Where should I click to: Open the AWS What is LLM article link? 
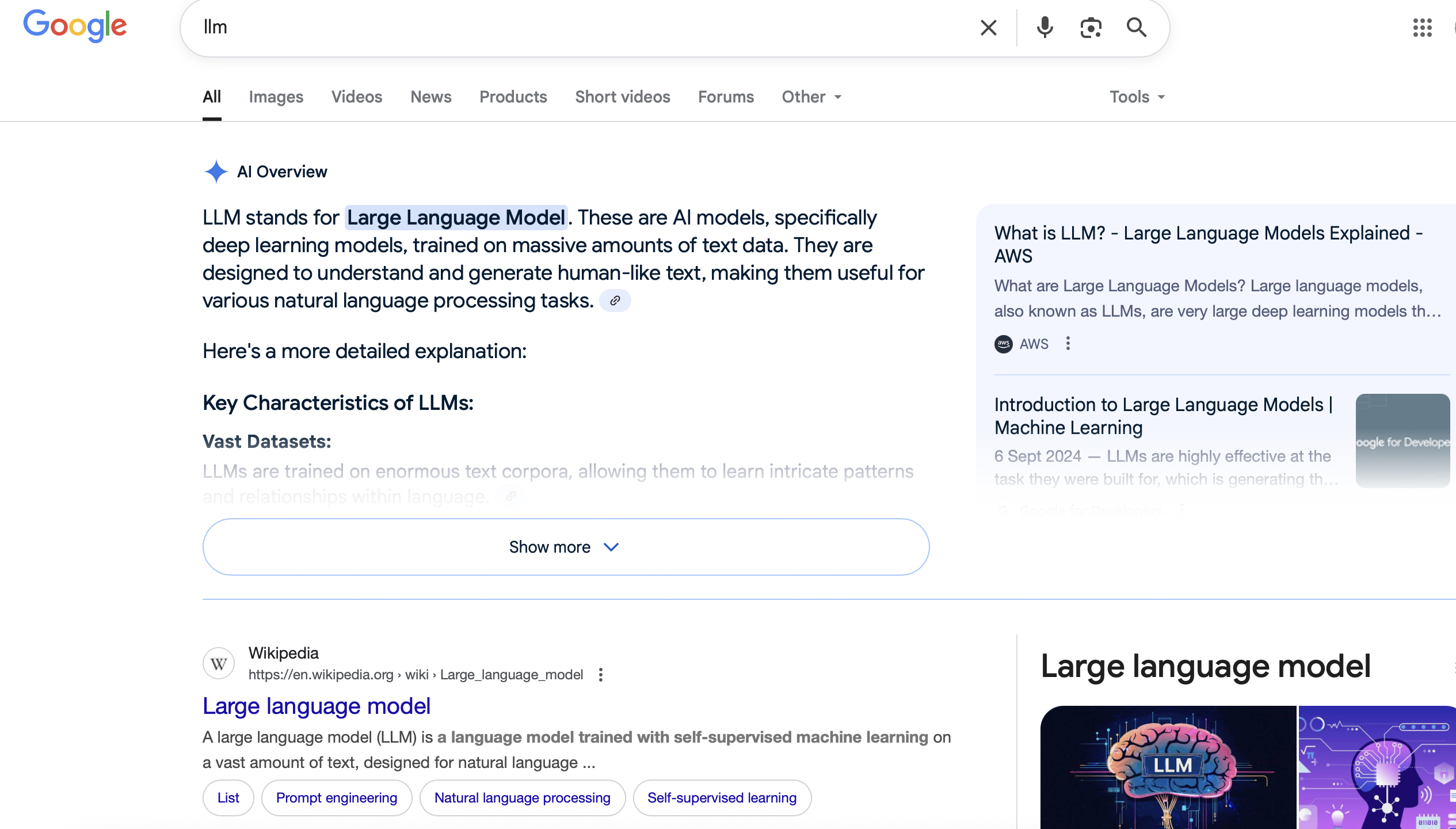[x=1208, y=244]
